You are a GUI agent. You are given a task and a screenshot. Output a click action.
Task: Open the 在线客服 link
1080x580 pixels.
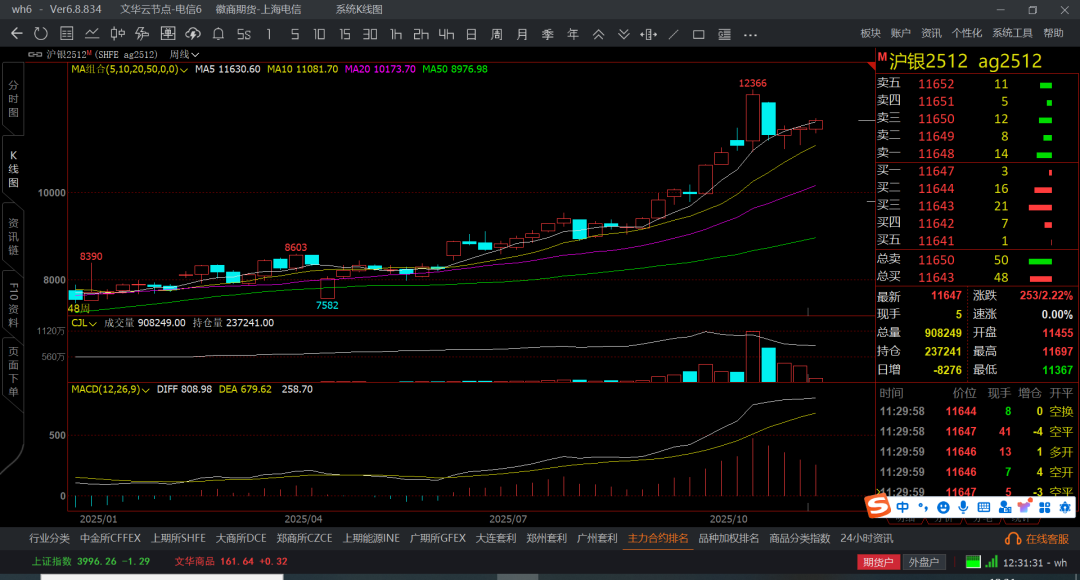[x=1047, y=539]
